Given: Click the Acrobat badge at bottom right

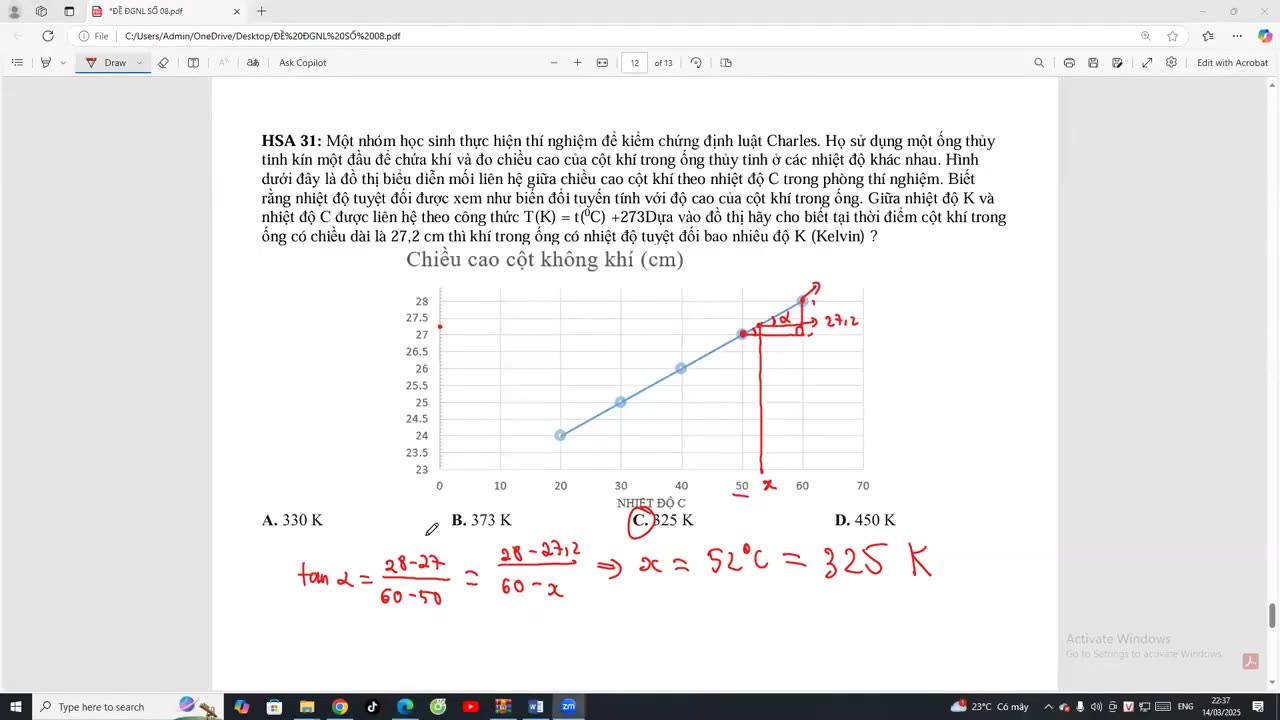Looking at the screenshot, I should pyautogui.click(x=1250, y=661).
